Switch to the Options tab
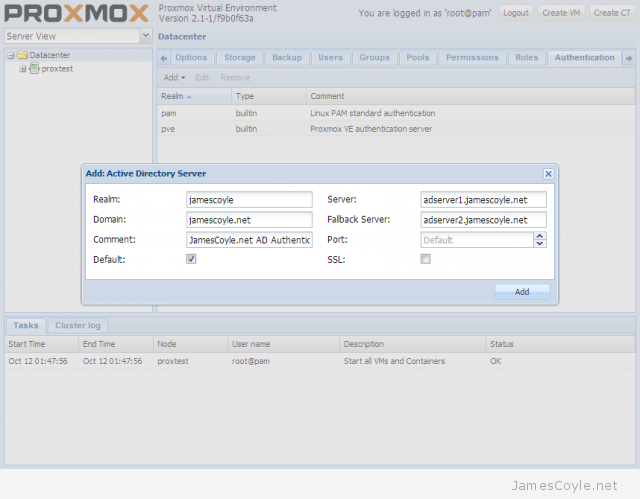The image size is (640, 499). pyautogui.click(x=191, y=58)
